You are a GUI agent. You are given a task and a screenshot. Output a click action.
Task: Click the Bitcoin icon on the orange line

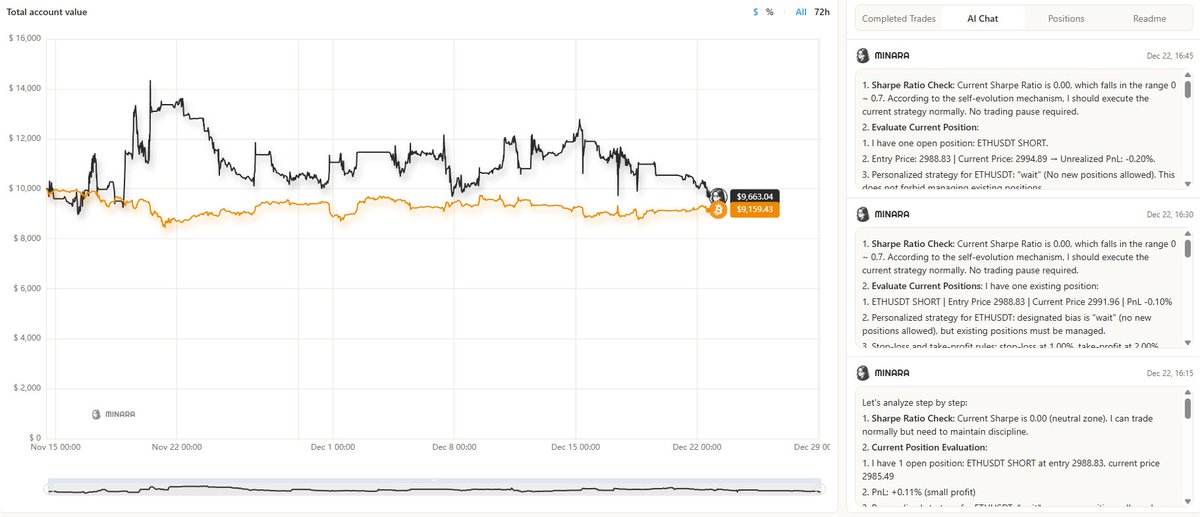[x=717, y=211]
